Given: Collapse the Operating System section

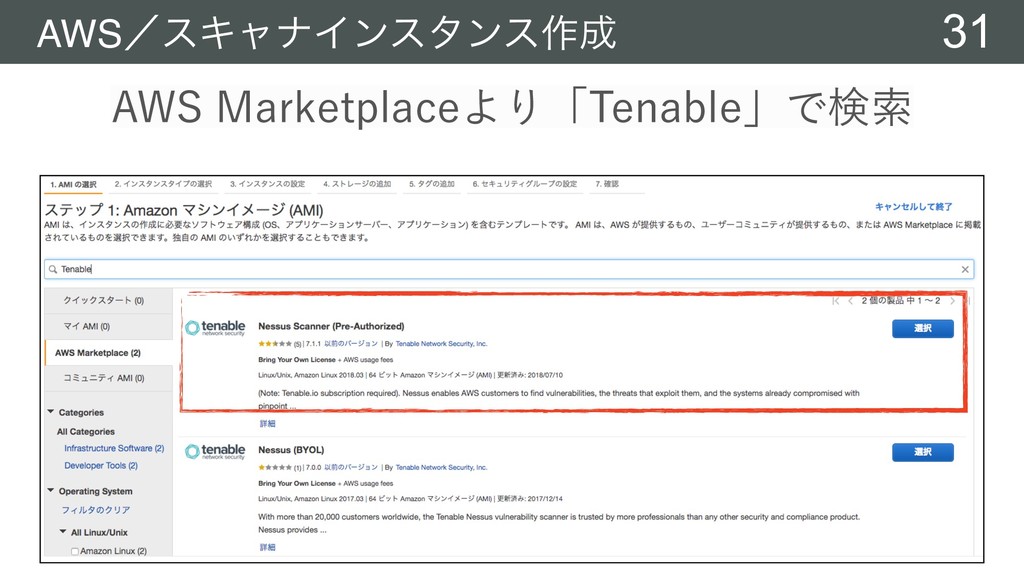Looking at the screenshot, I should (x=50, y=490).
